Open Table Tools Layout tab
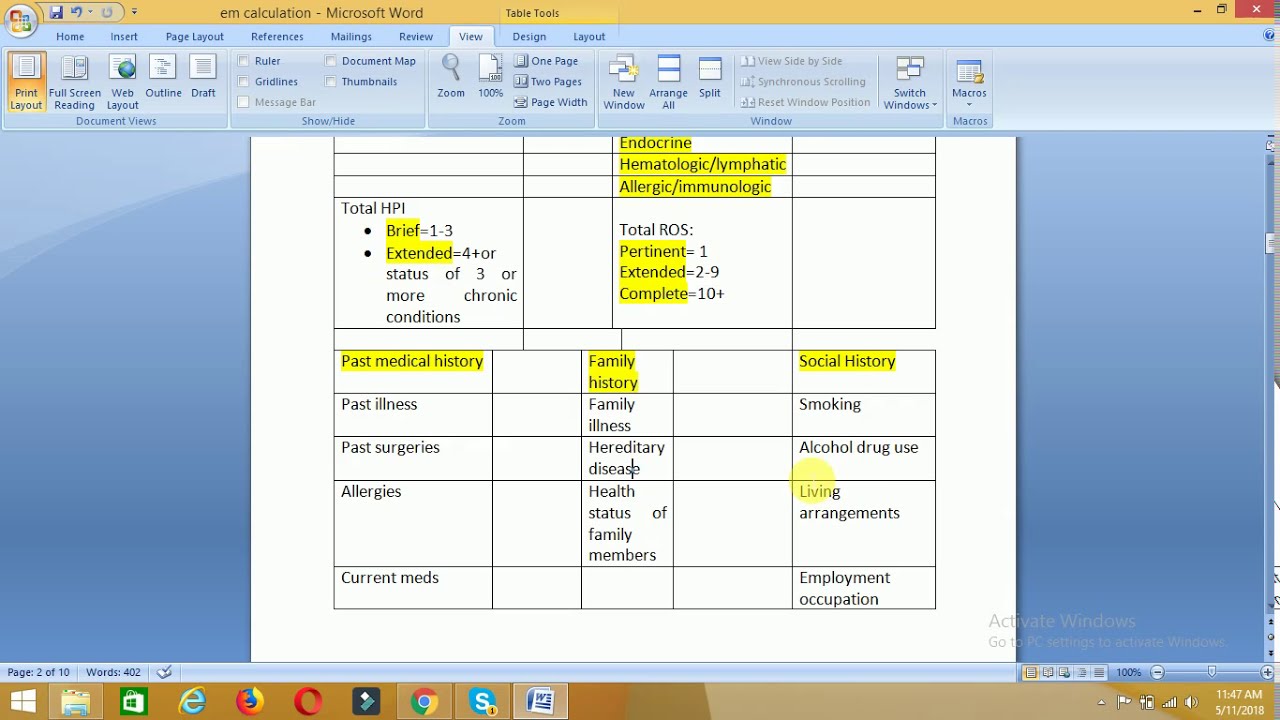 click(x=589, y=37)
